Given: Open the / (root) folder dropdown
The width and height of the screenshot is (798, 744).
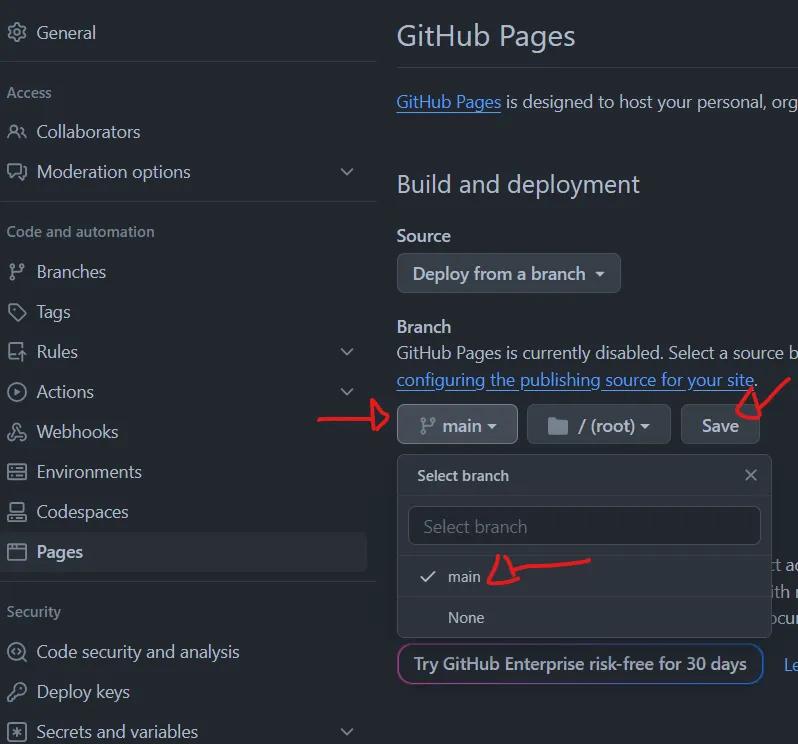Looking at the screenshot, I should click(x=598, y=424).
